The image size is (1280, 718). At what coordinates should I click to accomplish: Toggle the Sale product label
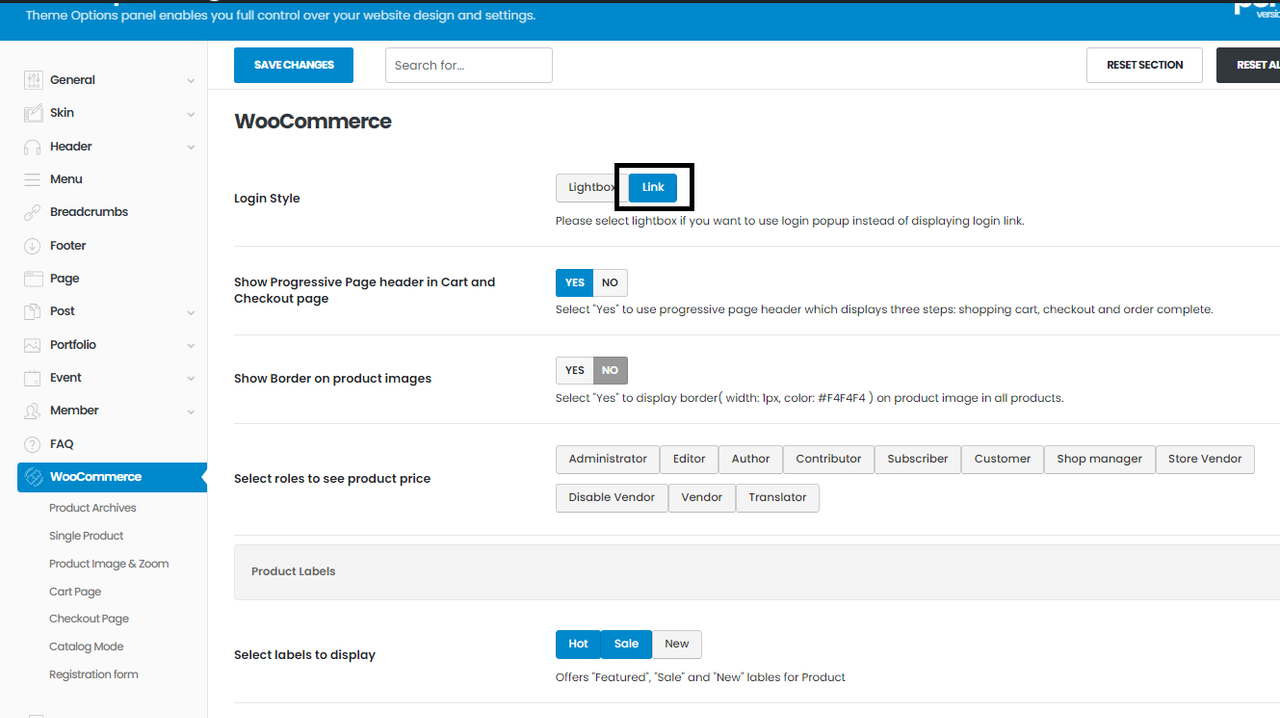[627, 644]
